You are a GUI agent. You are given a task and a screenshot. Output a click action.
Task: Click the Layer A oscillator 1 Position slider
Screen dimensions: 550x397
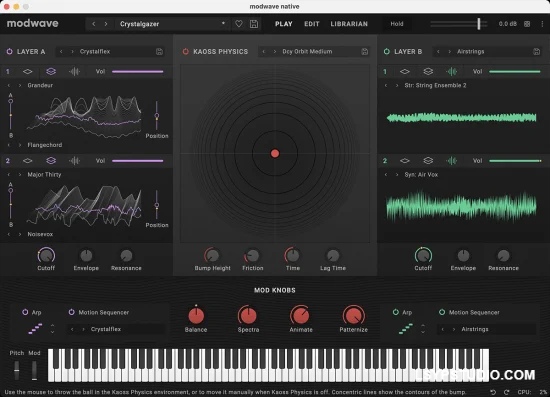[157, 116]
